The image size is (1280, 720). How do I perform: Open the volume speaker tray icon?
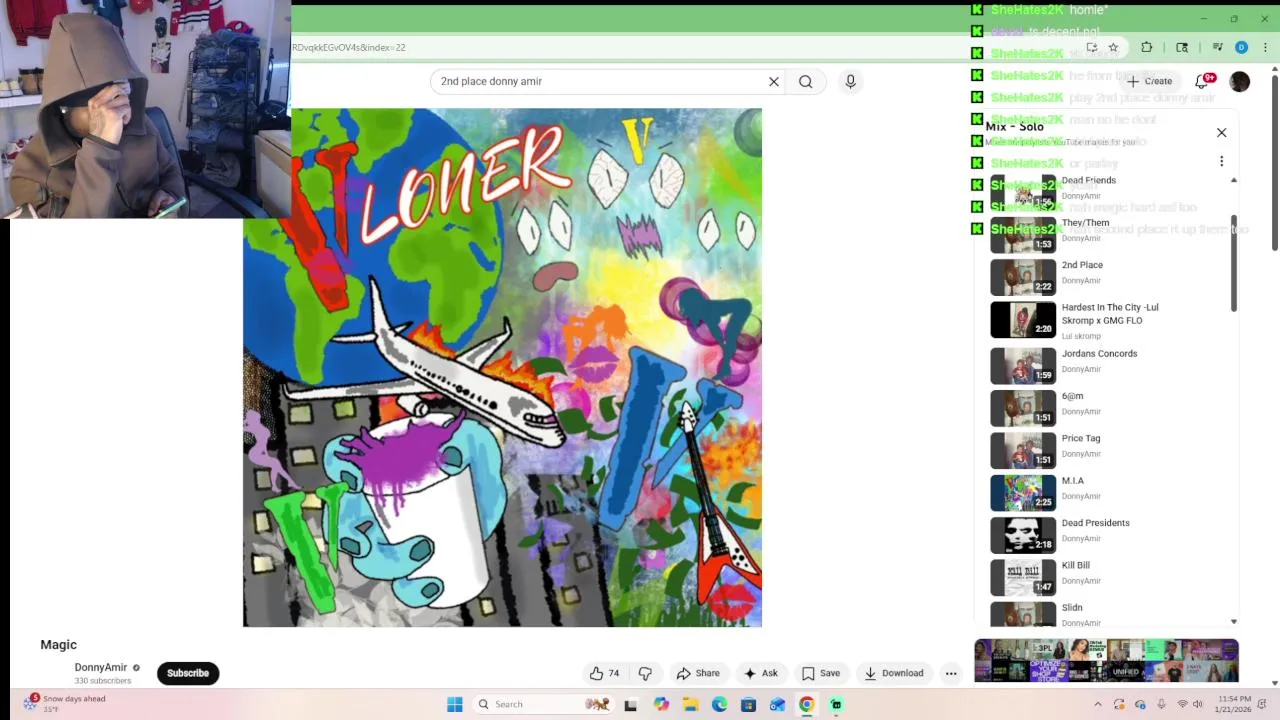click(x=1198, y=704)
